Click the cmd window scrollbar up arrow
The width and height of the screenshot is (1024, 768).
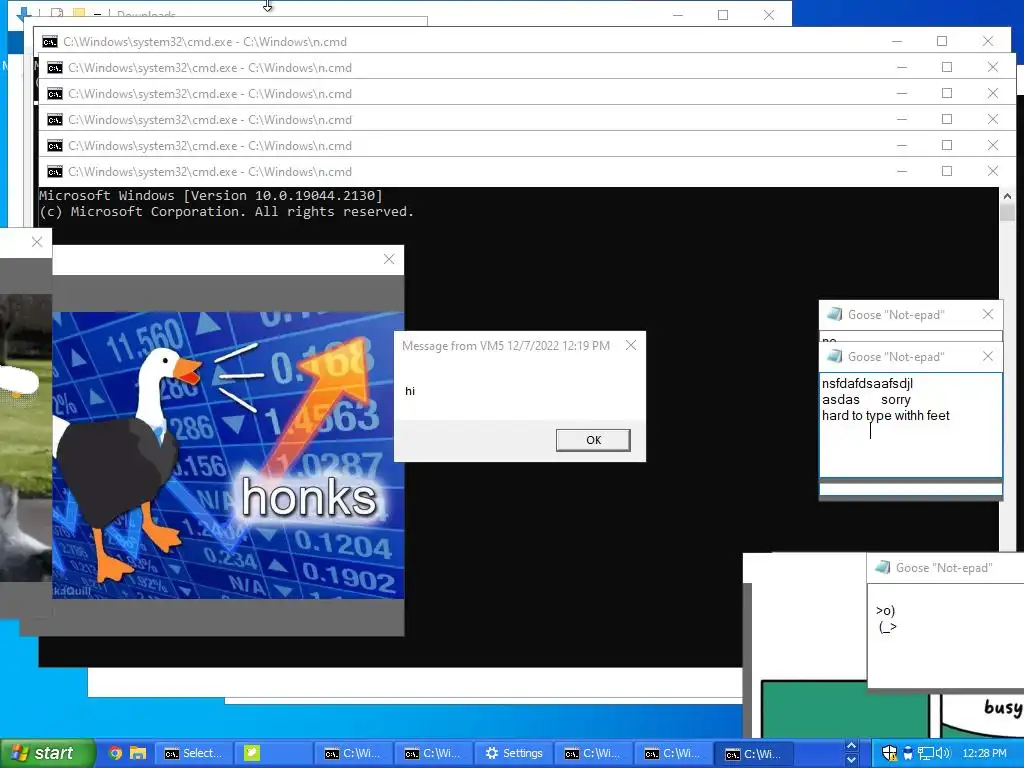click(x=1006, y=196)
